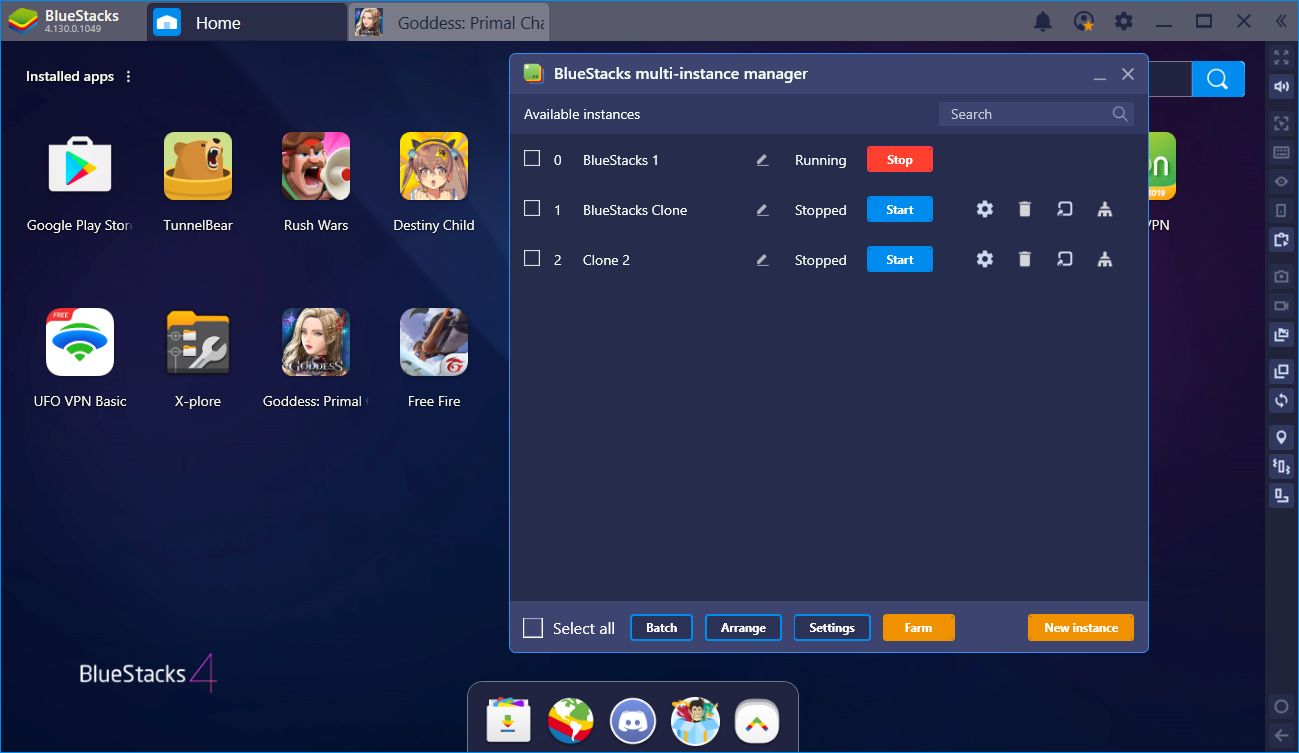
Task: Click the orange Farm button
Action: 918,627
